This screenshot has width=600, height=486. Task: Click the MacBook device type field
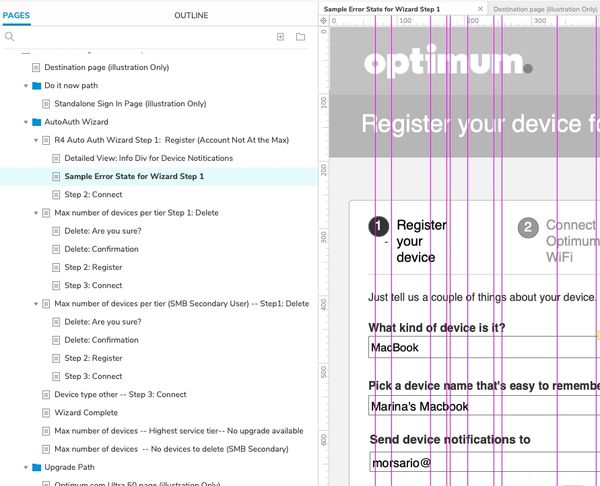click(x=480, y=348)
